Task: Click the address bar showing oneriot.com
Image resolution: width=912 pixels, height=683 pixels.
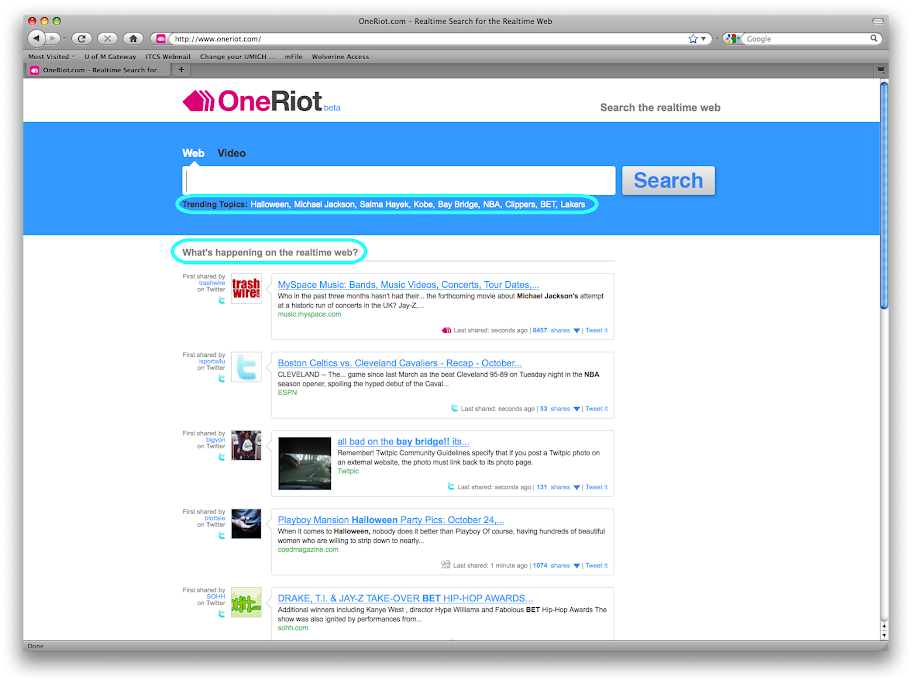Action: click(429, 38)
